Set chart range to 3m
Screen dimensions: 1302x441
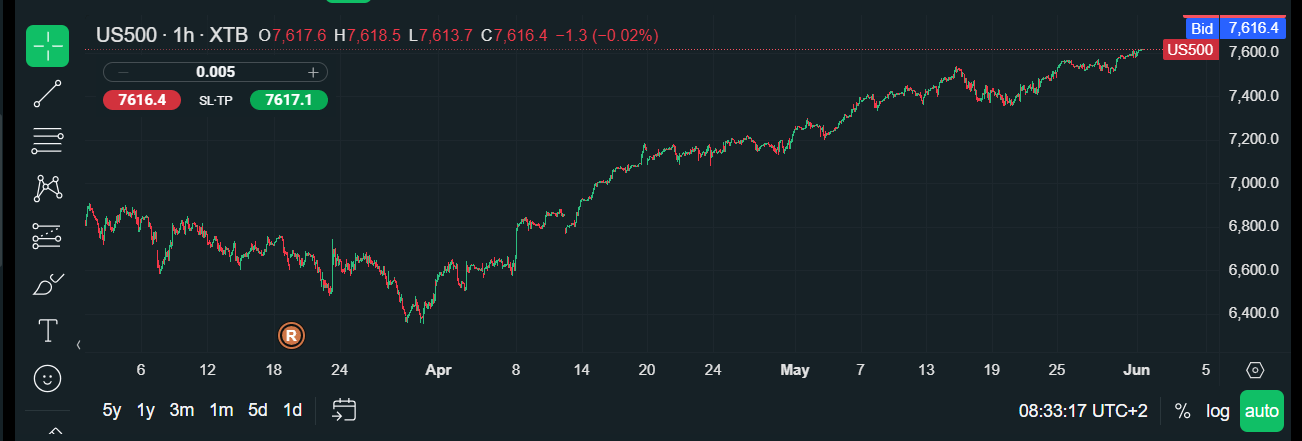182,410
